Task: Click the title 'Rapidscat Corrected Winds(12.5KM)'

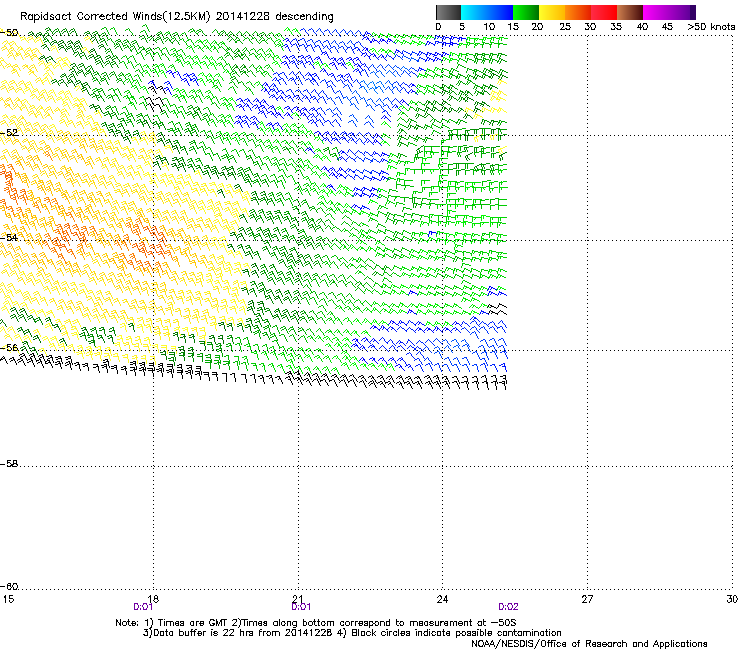Action: [x=115, y=17]
